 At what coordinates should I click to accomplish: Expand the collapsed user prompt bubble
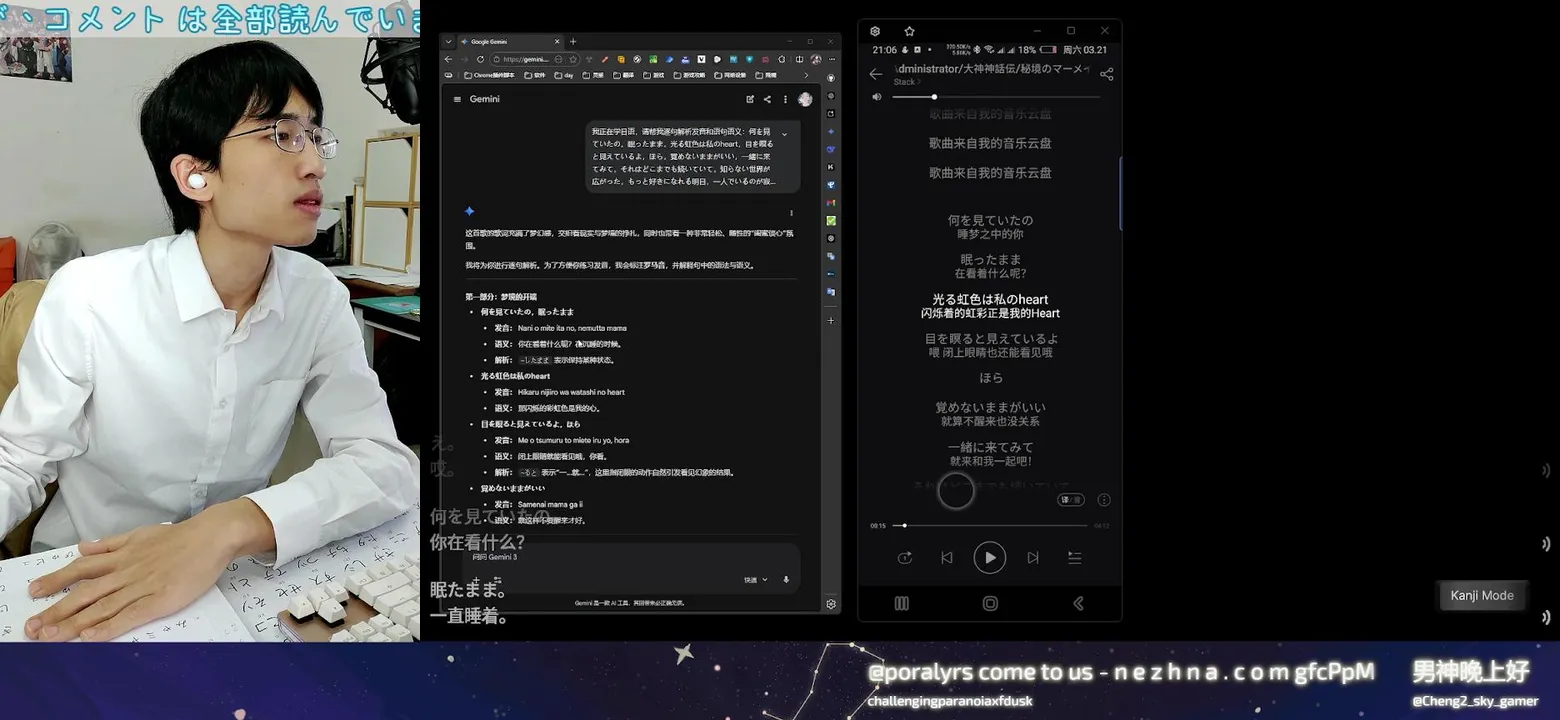click(784, 134)
